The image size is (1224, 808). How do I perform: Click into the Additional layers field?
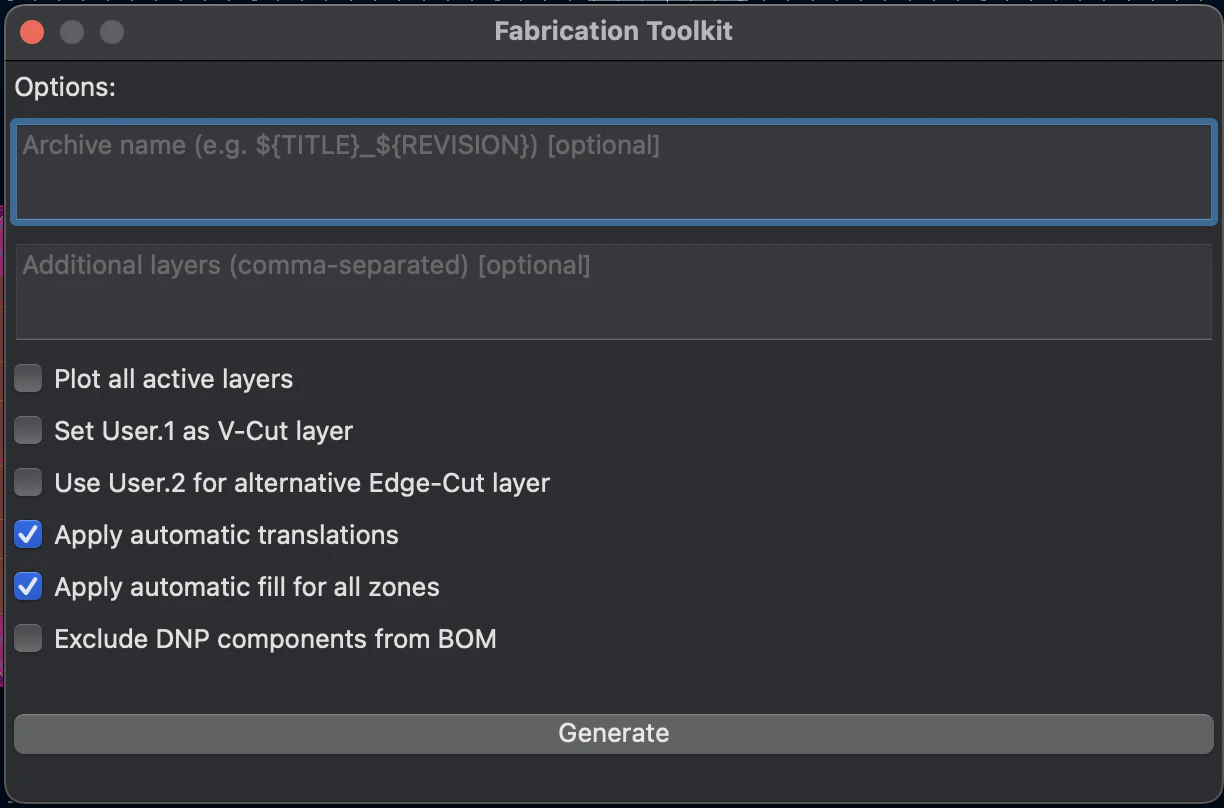pyautogui.click(x=614, y=291)
